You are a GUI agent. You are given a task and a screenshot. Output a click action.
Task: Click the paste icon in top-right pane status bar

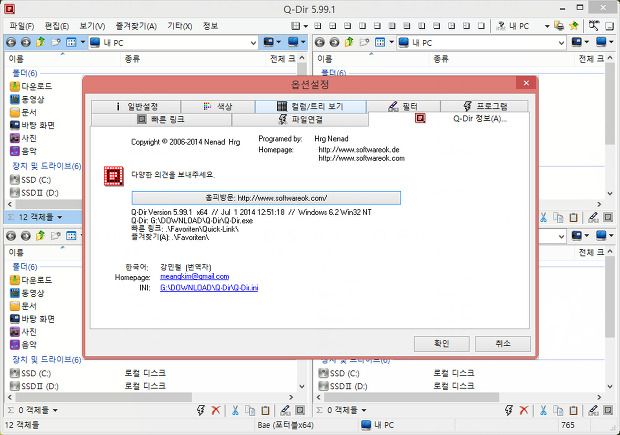[x=574, y=217]
